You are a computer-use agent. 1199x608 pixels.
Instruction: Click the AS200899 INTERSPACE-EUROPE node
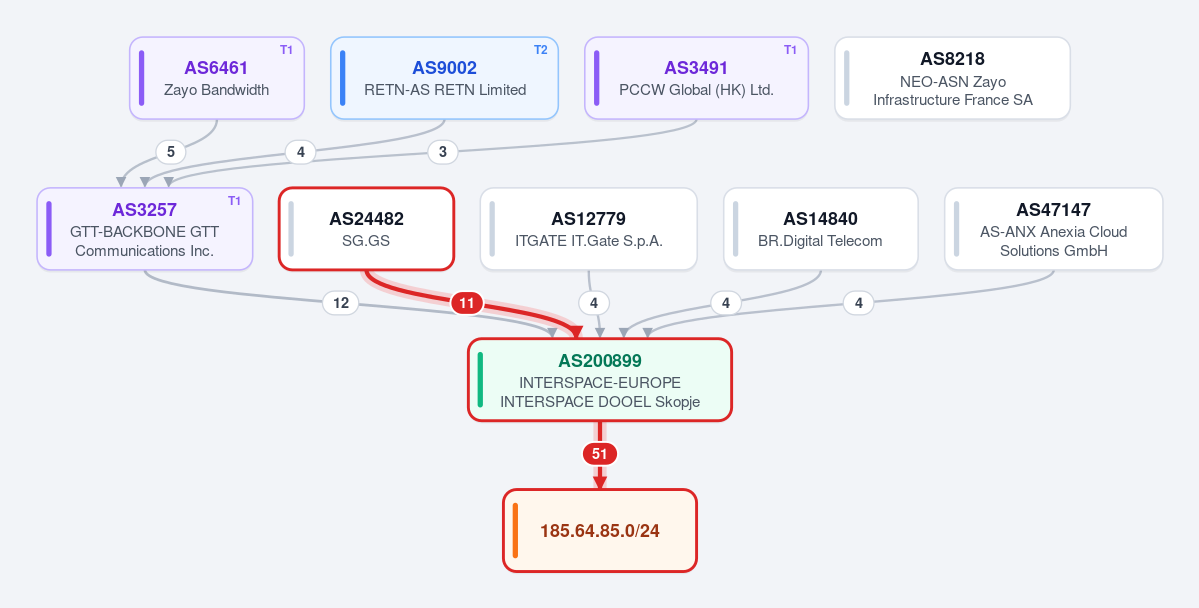[x=600, y=379]
